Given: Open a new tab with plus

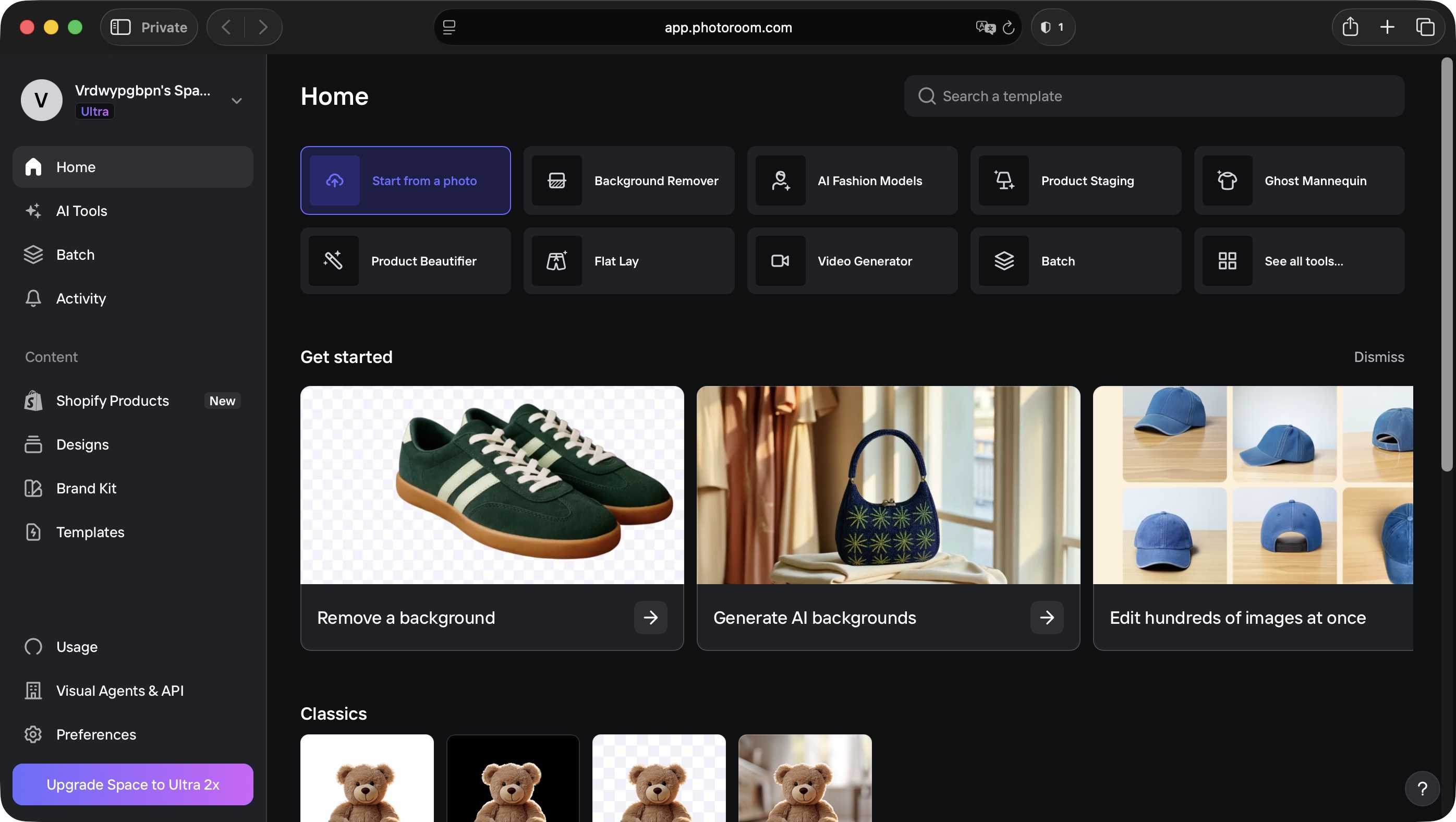Looking at the screenshot, I should (x=1387, y=27).
